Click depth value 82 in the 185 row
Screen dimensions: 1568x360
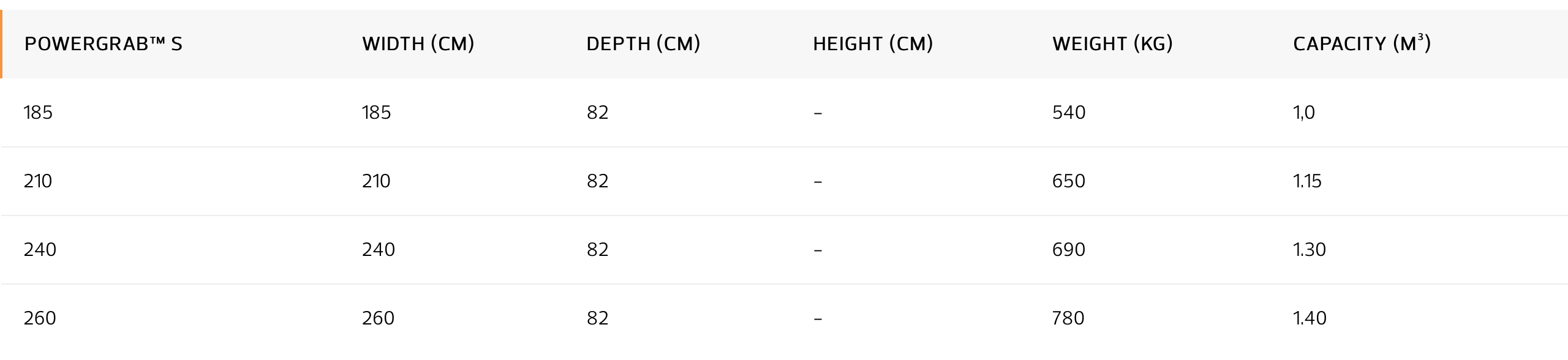click(597, 113)
